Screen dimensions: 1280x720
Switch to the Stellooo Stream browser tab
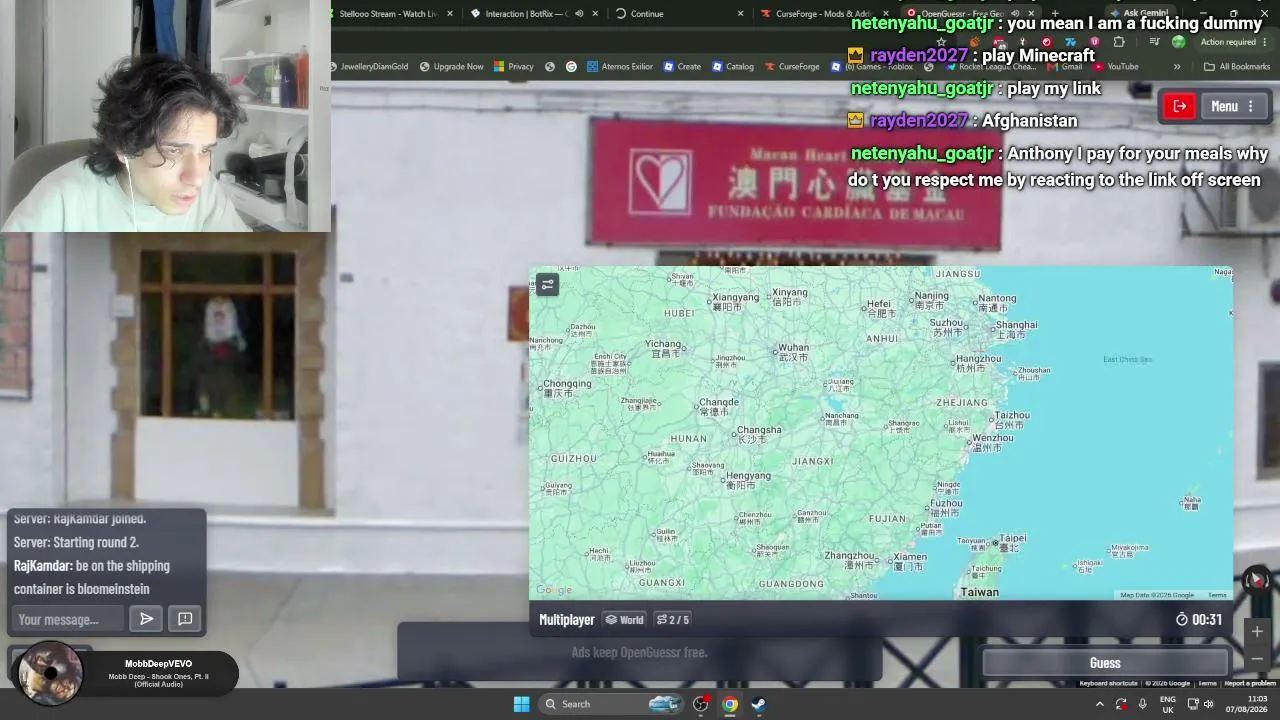388,14
